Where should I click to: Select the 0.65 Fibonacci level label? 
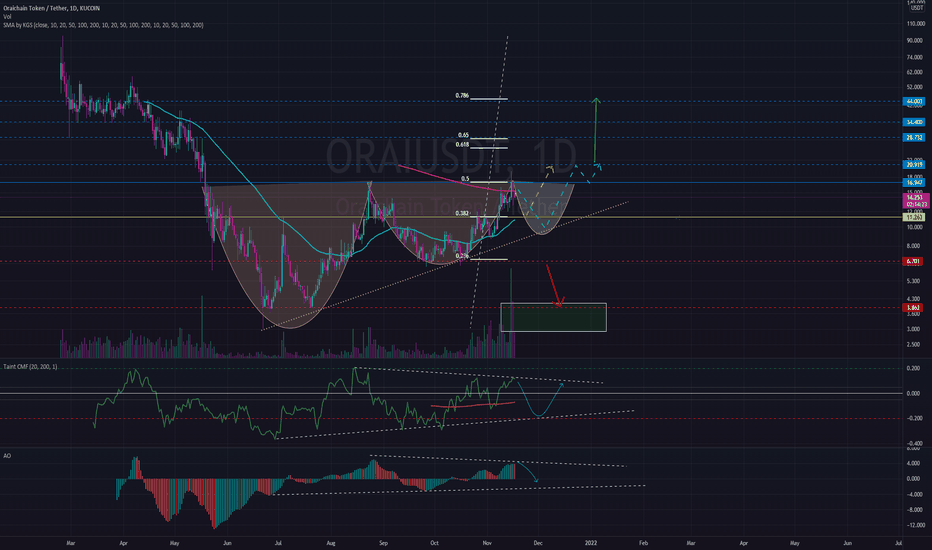pos(463,135)
